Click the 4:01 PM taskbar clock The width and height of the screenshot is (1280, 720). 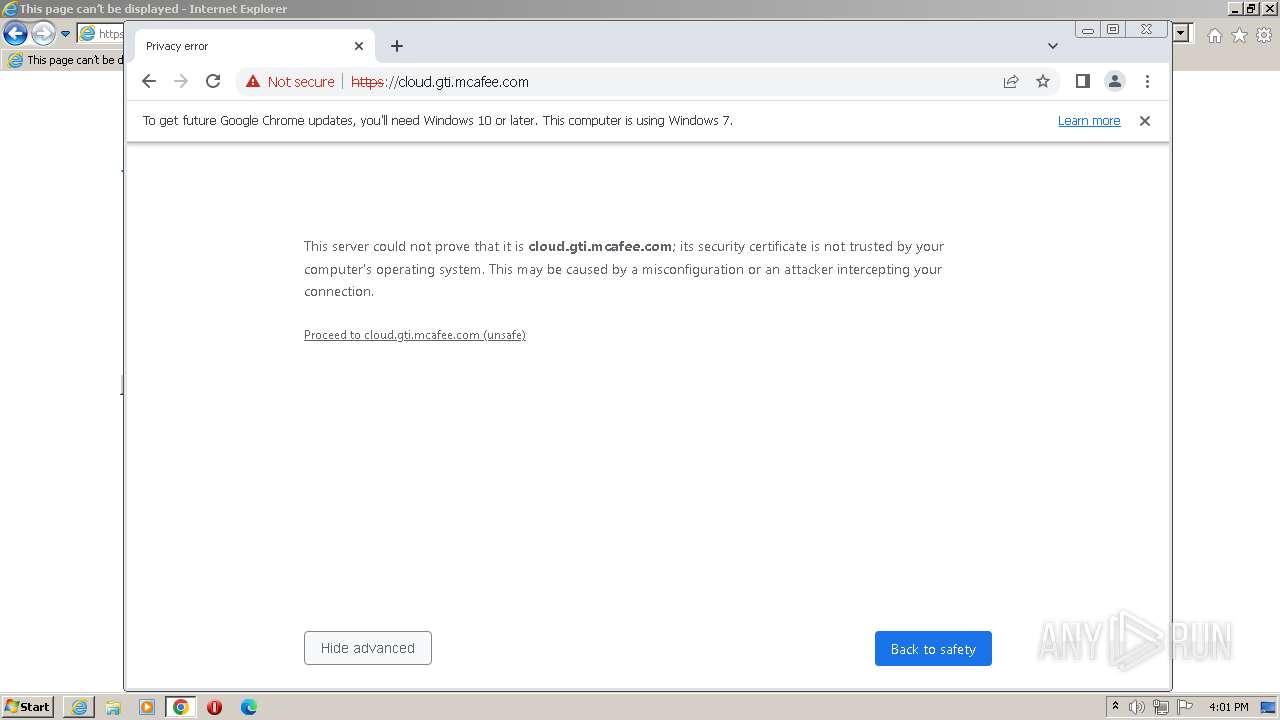tap(1228, 707)
